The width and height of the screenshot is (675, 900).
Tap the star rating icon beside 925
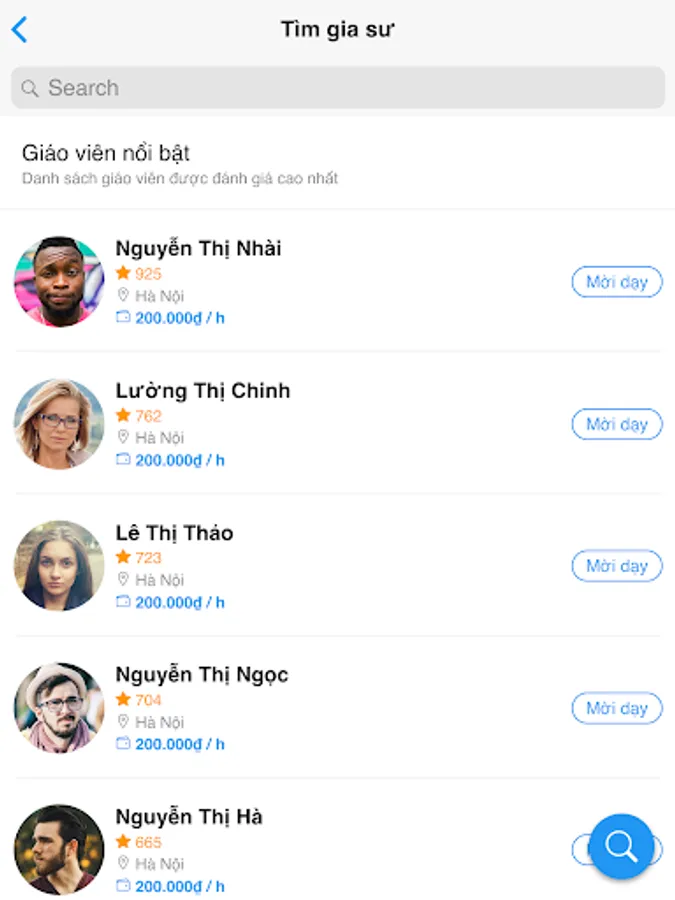[x=123, y=273]
